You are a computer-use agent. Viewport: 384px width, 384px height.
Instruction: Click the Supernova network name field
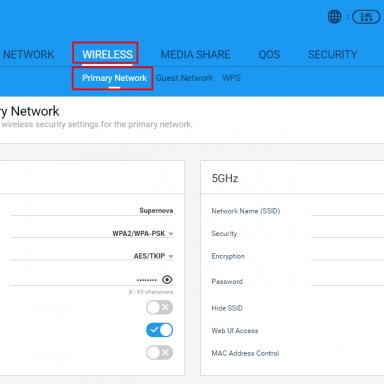(x=92, y=211)
